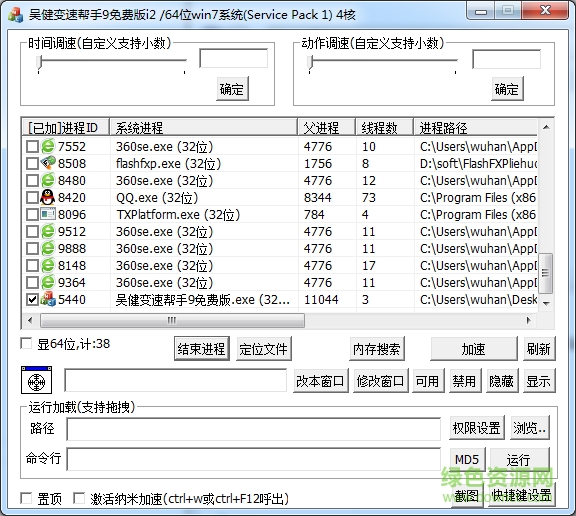Click the window finder crosshair target icon
Image resolution: width=576 pixels, height=516 pixels.
pos(36,380)
